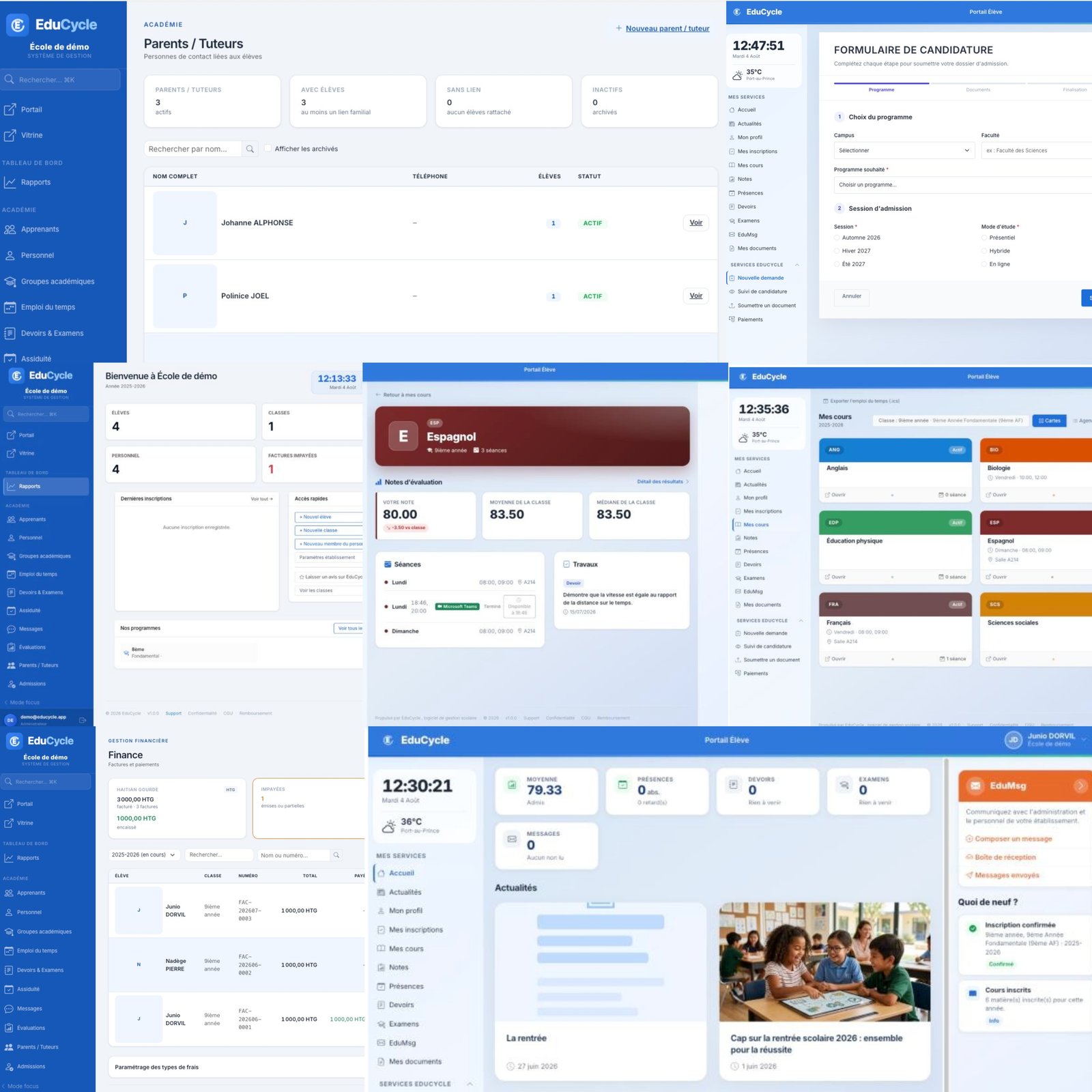This screenshot has height=1092, width=1092.
Task: Open Mon profil icon in candidature form sidebar
Action: coord(732,137)
